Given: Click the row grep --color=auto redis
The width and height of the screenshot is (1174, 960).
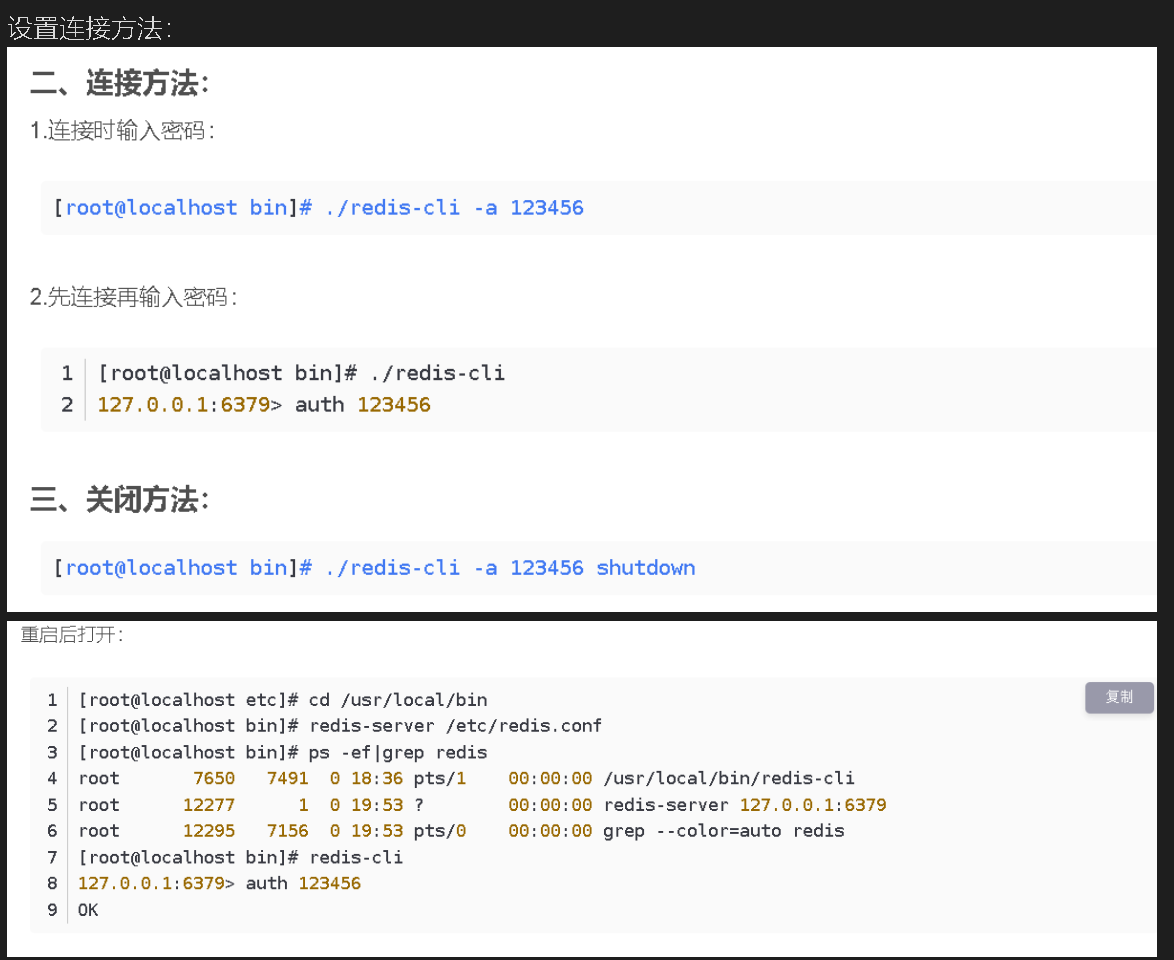Looking at the screenshot, I should pyautogui.click(x=461, y=830).
